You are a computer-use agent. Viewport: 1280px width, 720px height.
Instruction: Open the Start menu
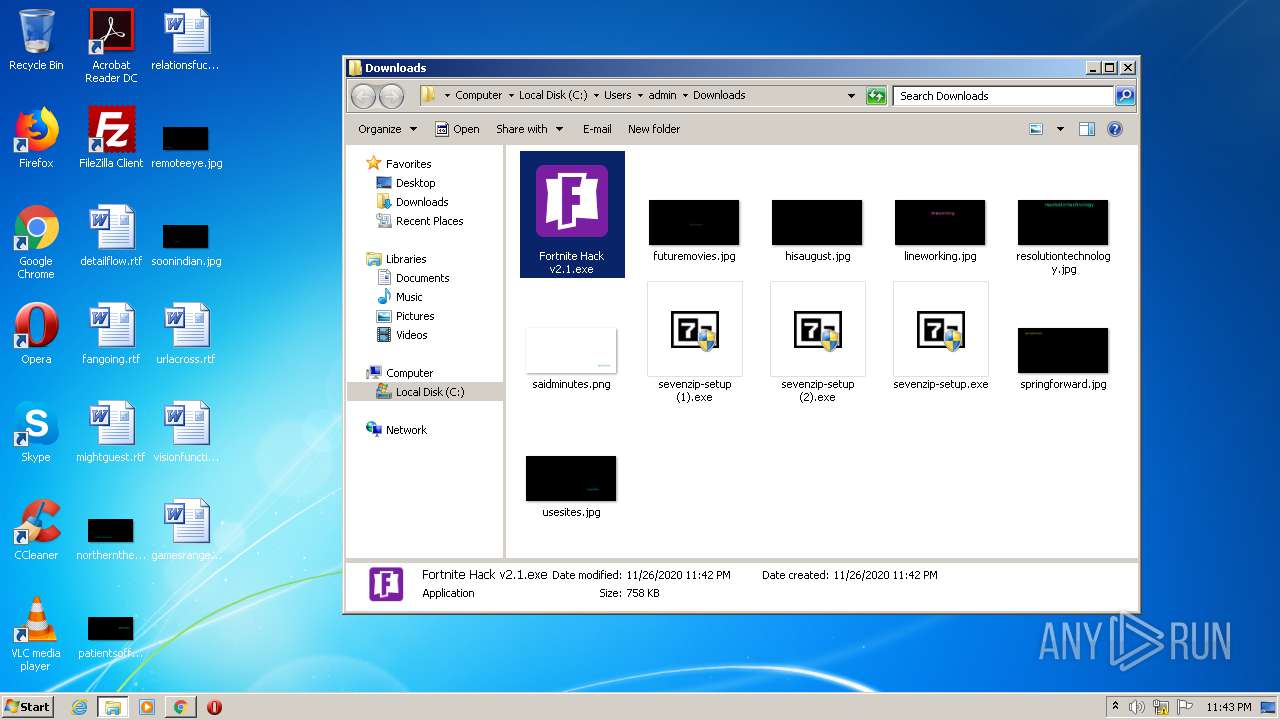click(27, 707)
